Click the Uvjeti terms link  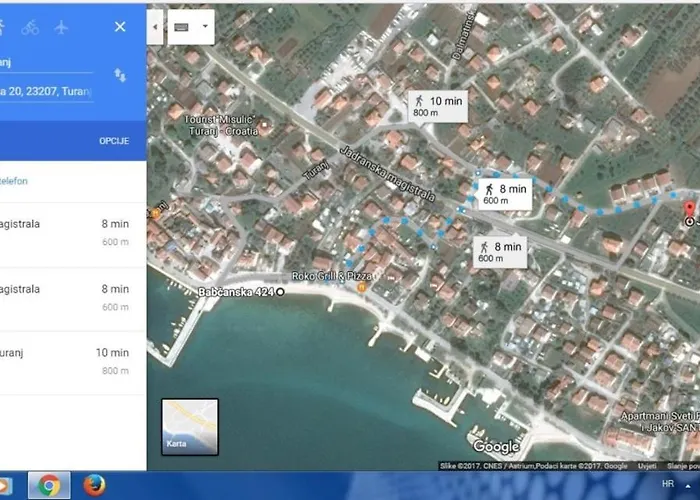tap(648, 466)
